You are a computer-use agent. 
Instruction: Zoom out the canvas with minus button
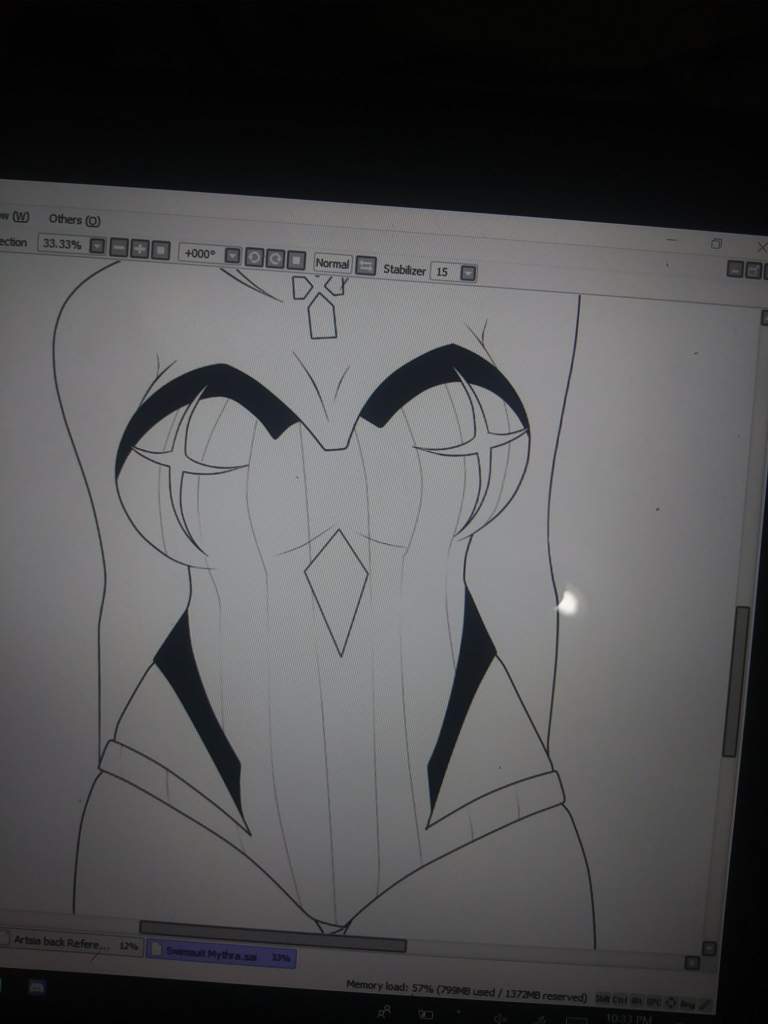click(119, 247)
